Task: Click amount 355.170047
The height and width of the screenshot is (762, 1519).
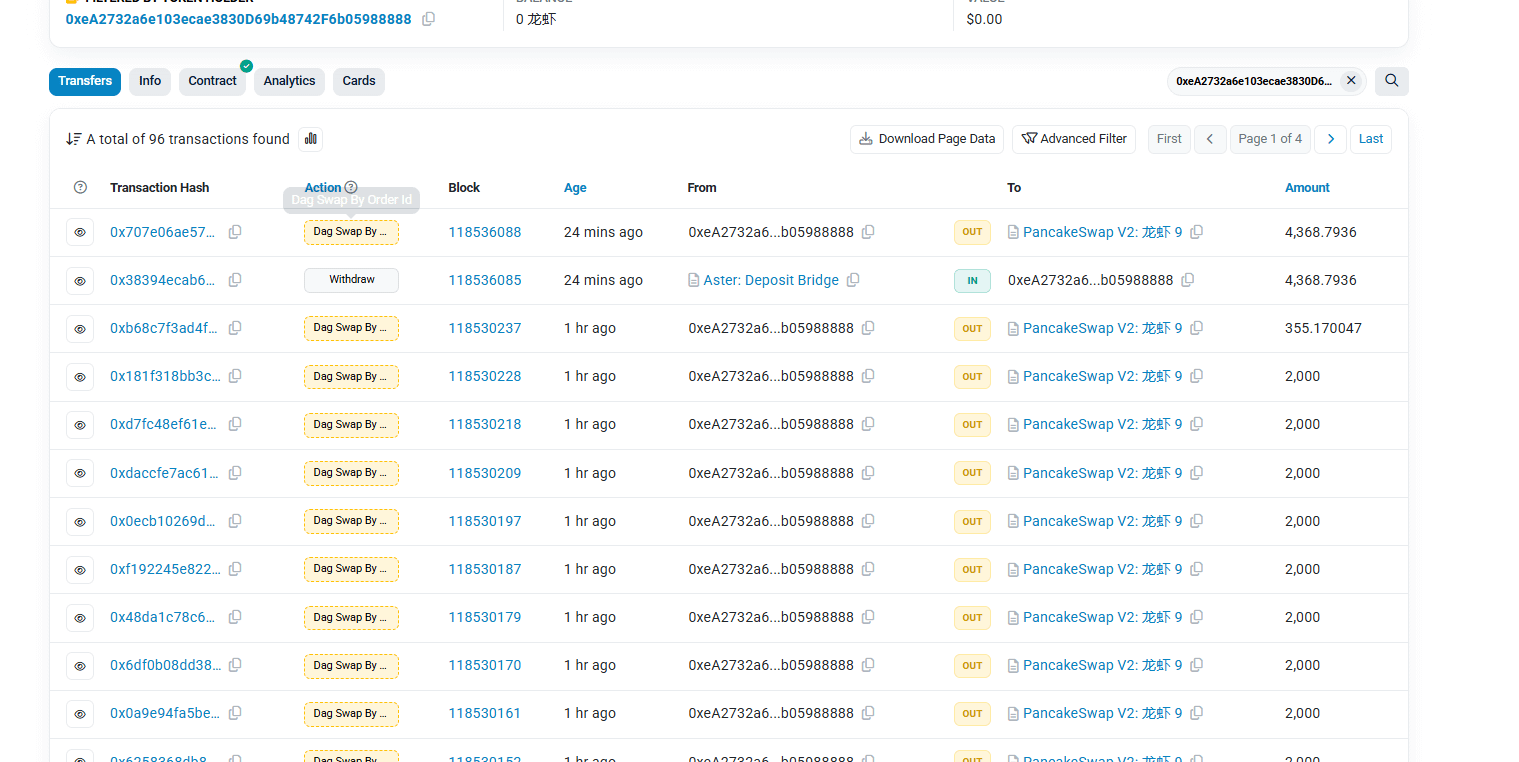Action: point(1323,328)
